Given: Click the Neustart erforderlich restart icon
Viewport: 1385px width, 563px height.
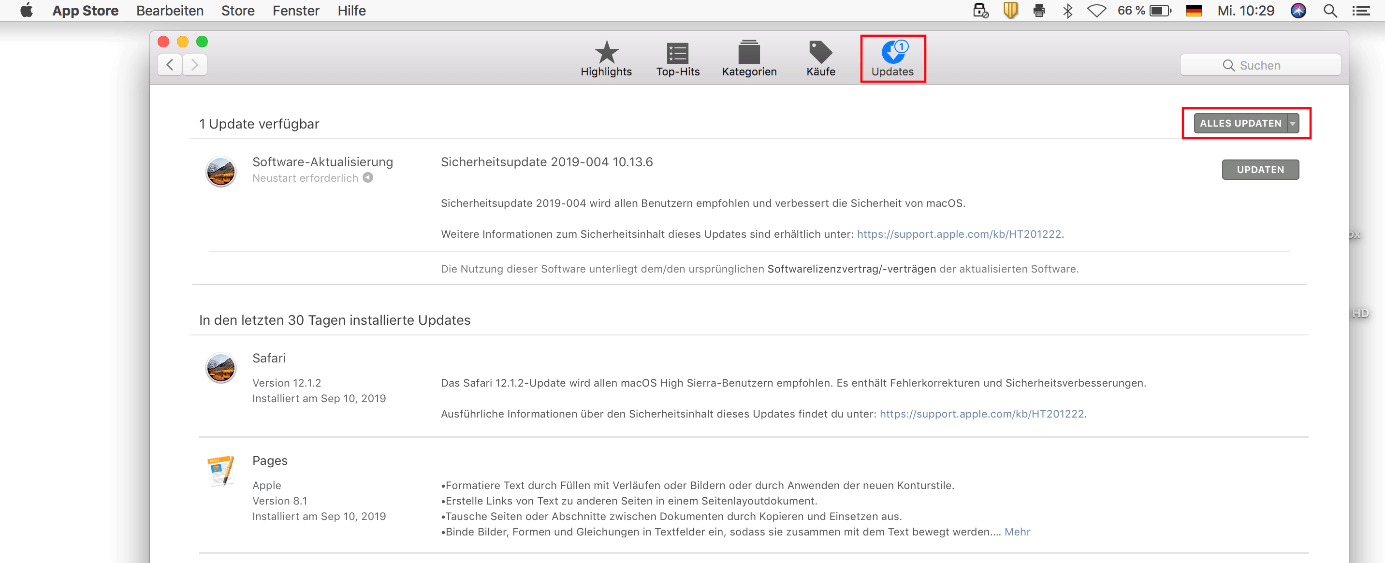Looking at the screenshot, I should point(368,178).
